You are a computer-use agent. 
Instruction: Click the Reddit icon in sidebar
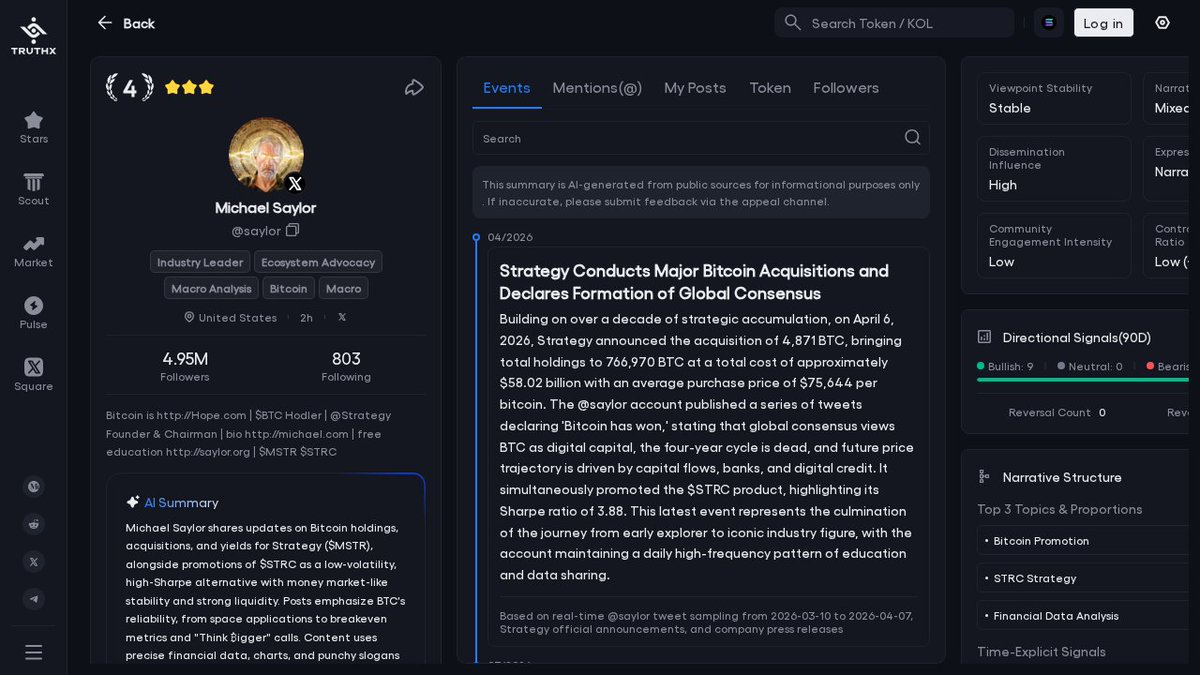click(x=34, y=524)
